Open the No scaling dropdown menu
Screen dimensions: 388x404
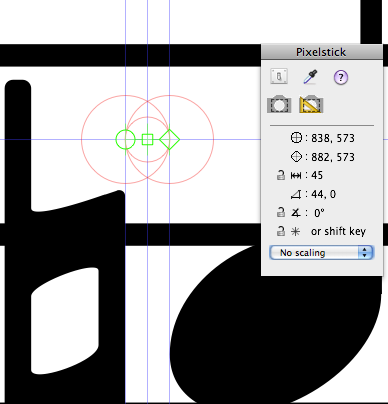[x=322, y=253]
